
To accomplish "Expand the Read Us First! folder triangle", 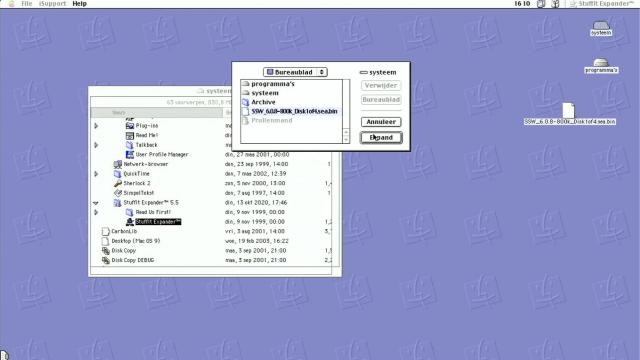I will click(x=96, y=212).
